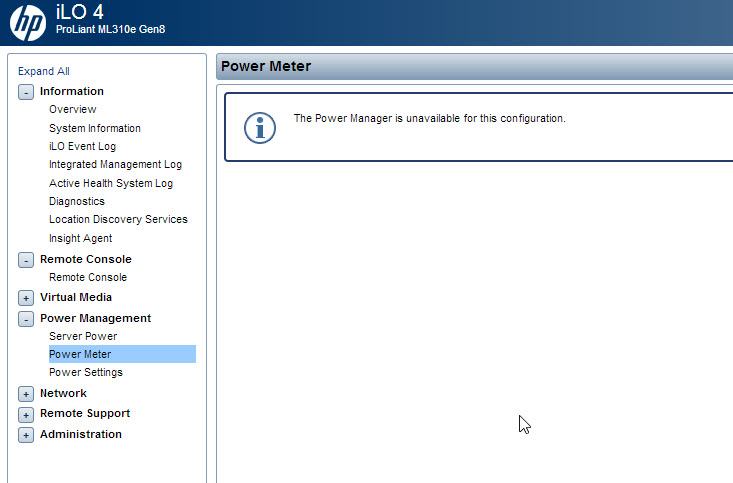This screenshot has height=483, width=733.
Task: Click the Power Meter page title
Action: click(266, 66)
